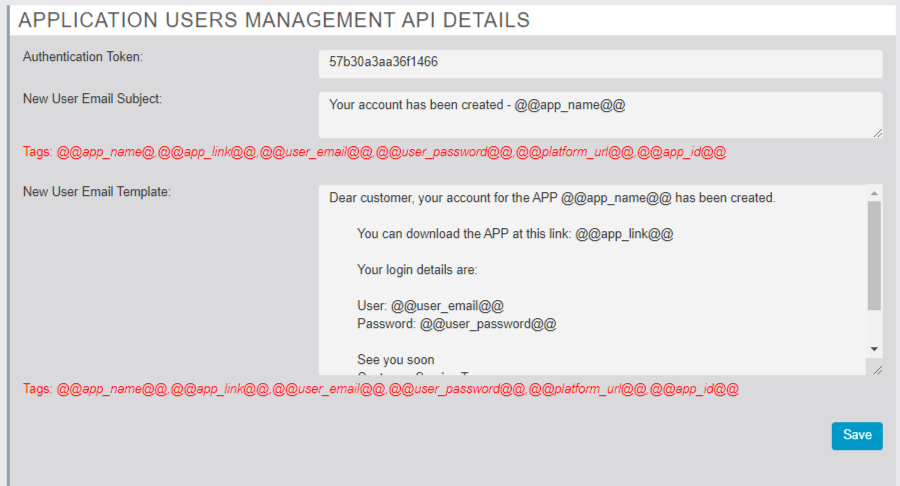Screen dimensions: 900x486
Task: Click the "Authentication Token:" label
Action: point(83,56)
